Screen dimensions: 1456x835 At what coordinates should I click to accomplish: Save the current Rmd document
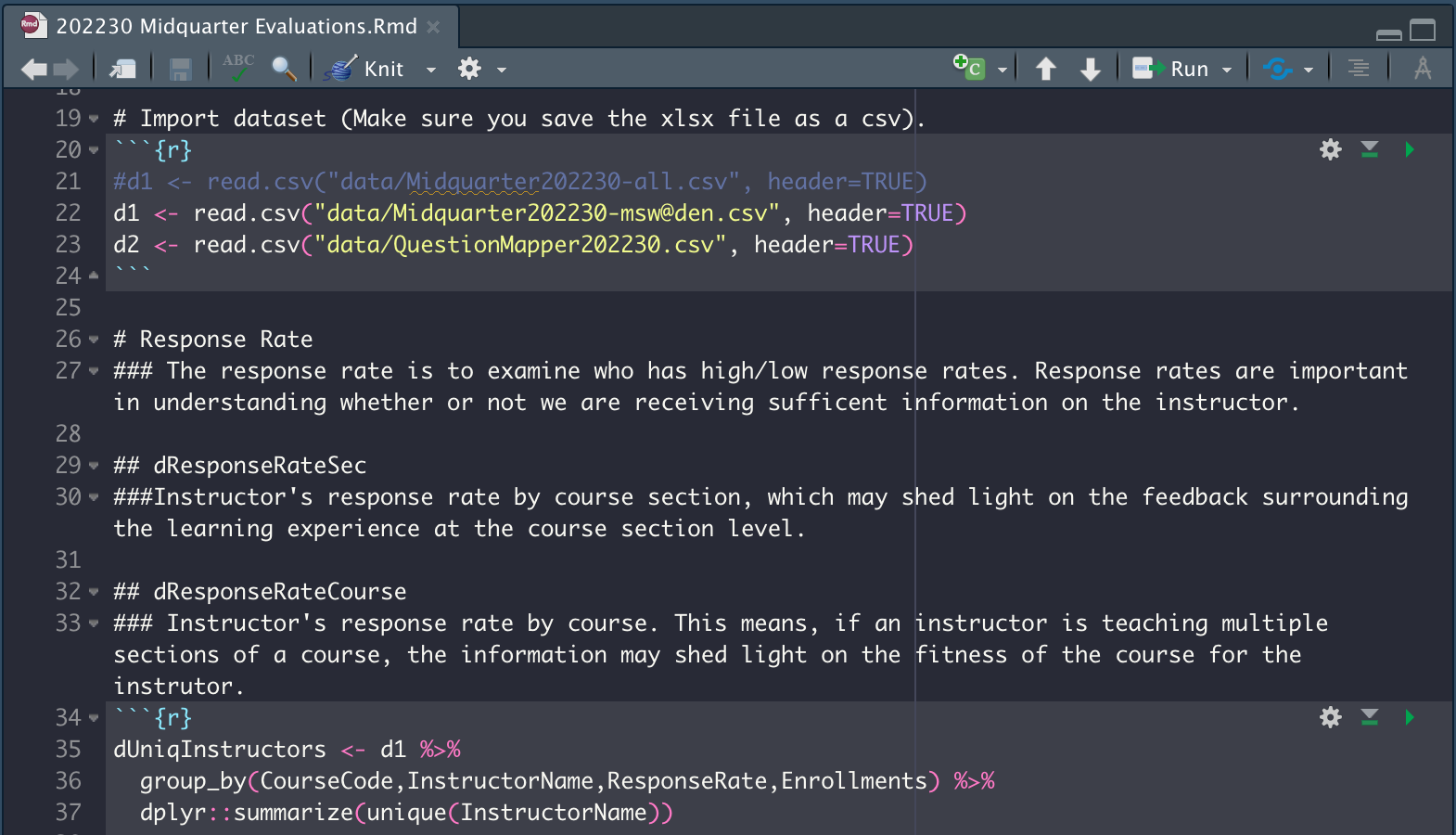tap(180, 69)
